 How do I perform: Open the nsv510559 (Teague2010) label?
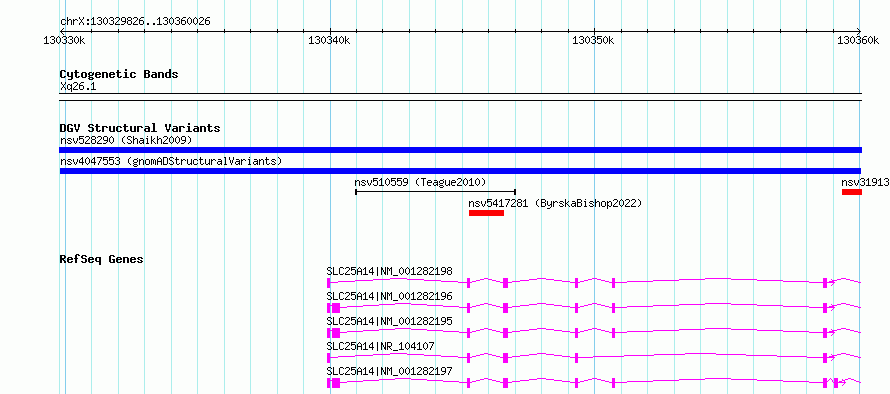point(421,182)
